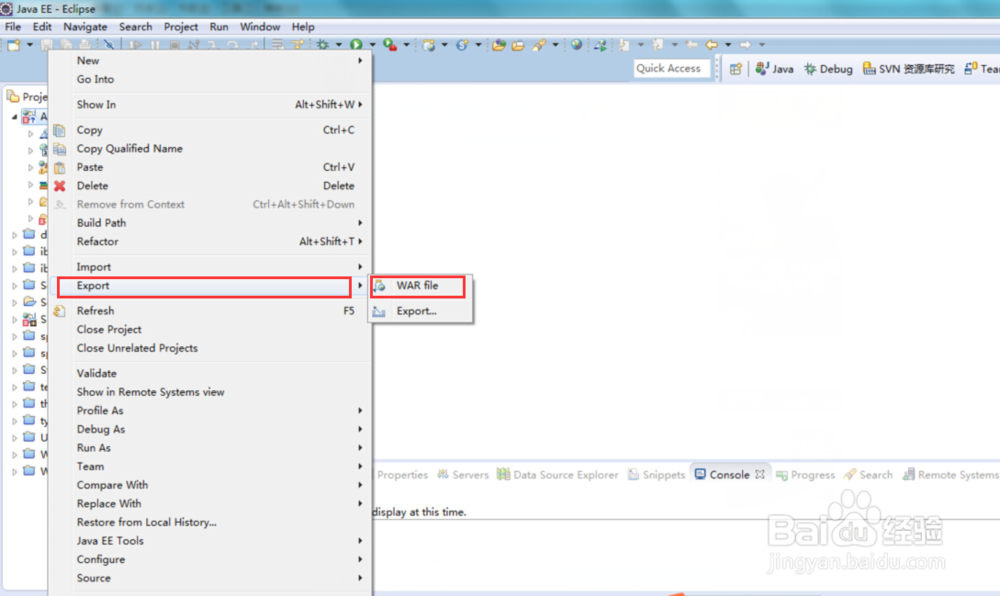Image resolution: width=1000 pixels, height=596 pixels.
Task: Open the Profile As submenu
Action: [210, 411]
